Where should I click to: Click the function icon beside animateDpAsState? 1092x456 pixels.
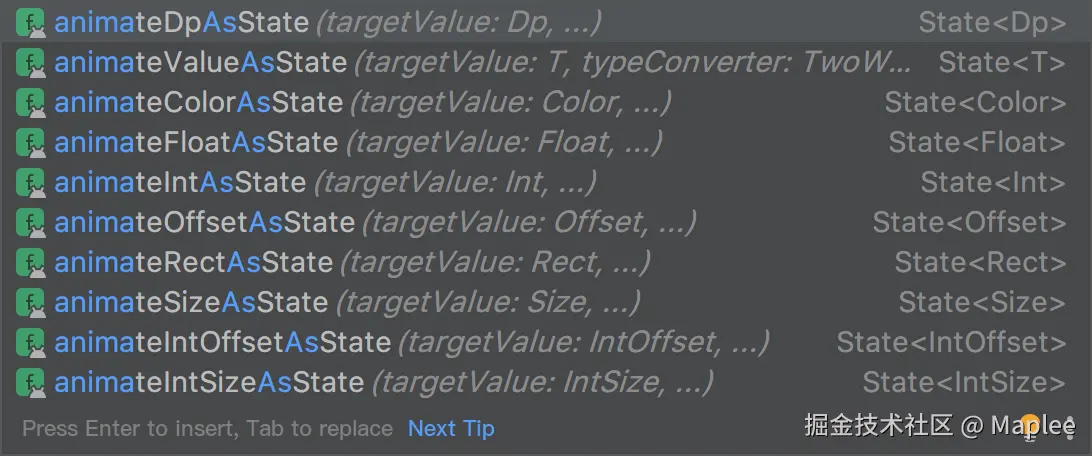pyautogui.click(x=31, y=23)
